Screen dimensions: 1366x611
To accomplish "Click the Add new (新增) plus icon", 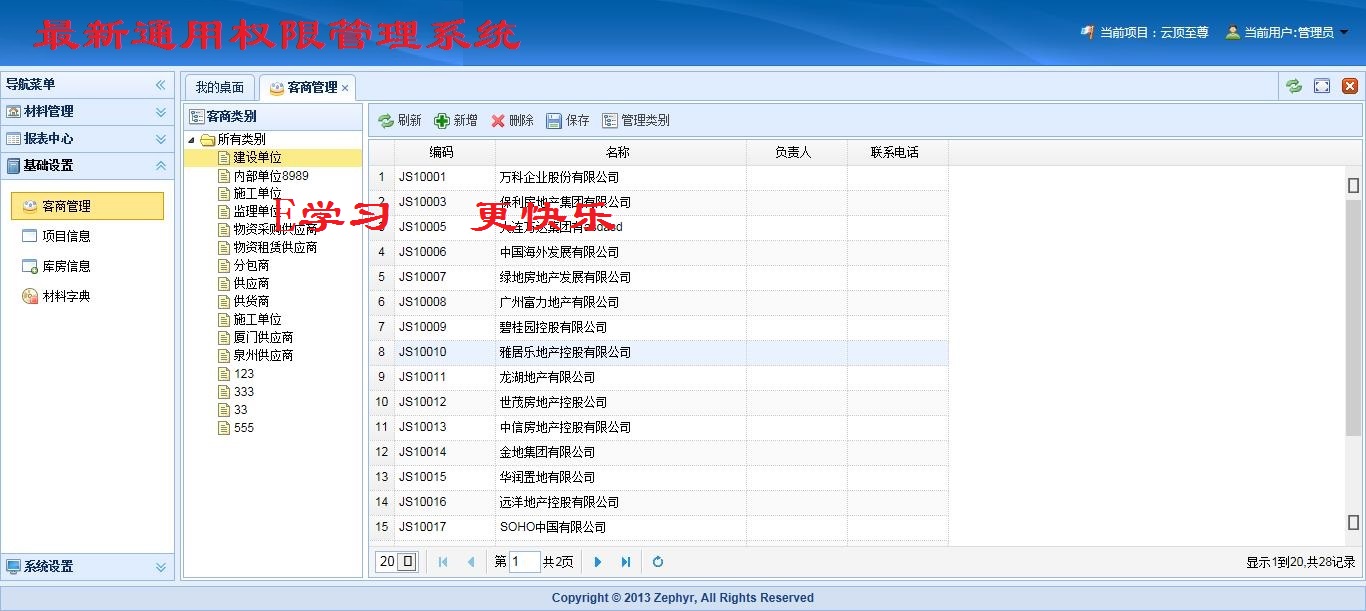I will (442, 121).
